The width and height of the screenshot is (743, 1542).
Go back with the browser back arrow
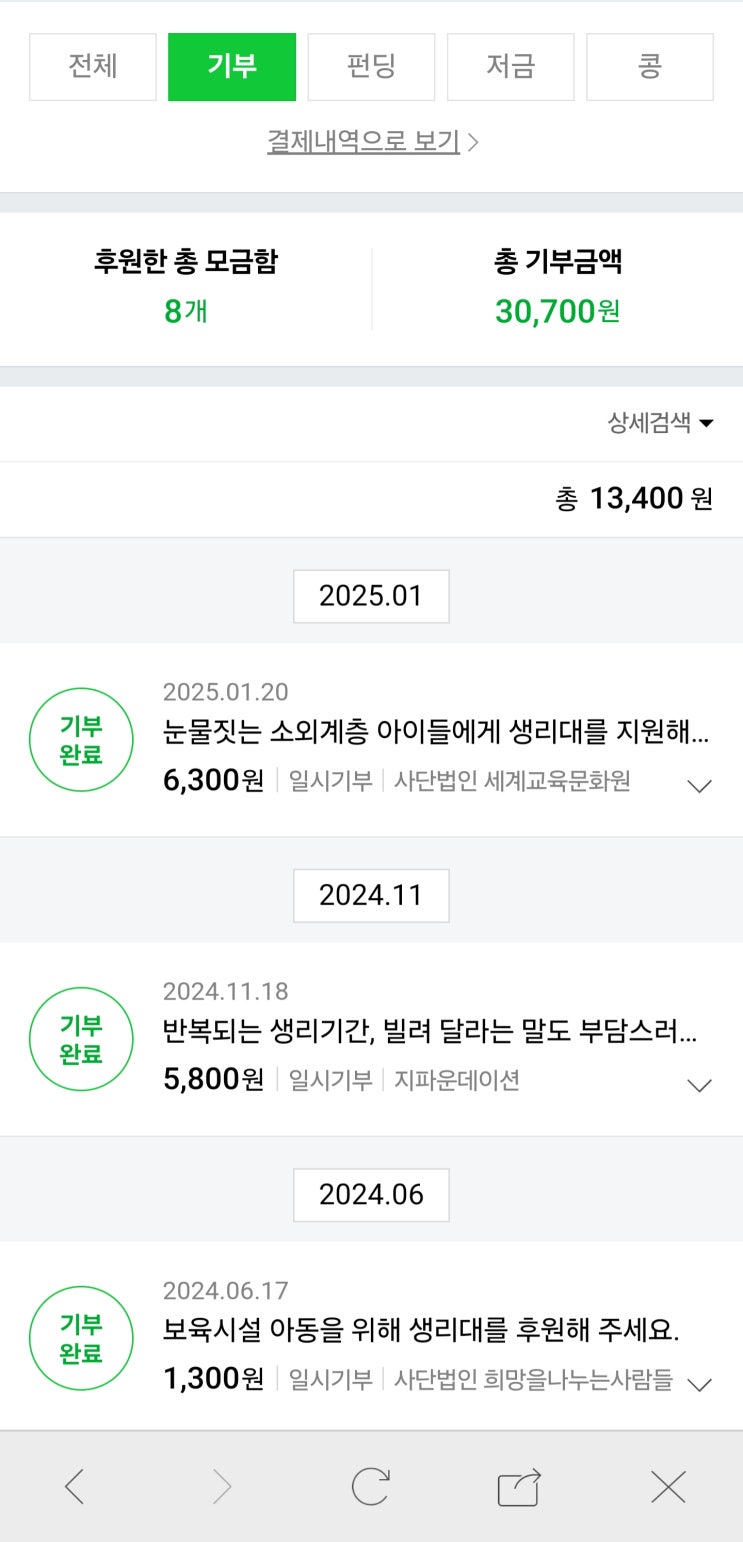(75, 1487)
